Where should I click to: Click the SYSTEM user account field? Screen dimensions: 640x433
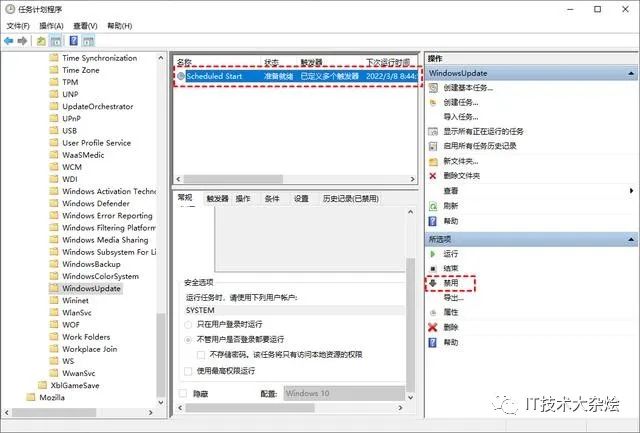pos(294,311)
